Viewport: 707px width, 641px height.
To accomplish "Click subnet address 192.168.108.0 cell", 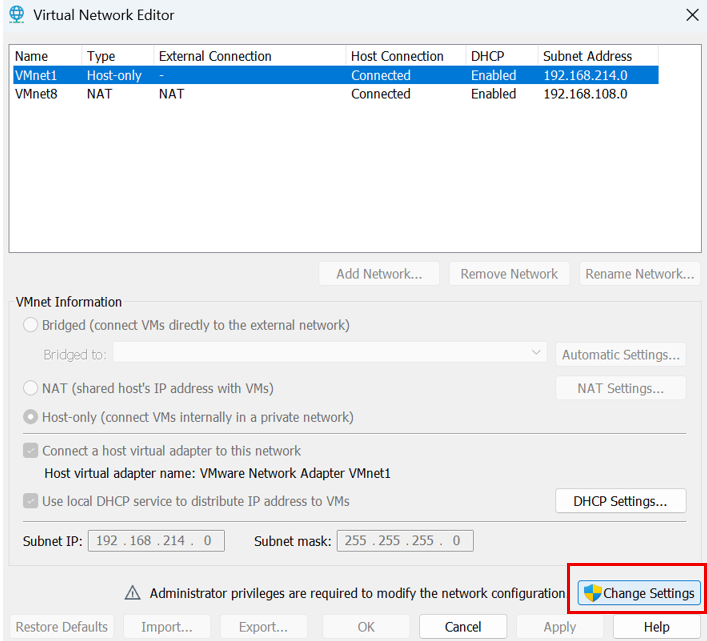I will click(585, 94).
